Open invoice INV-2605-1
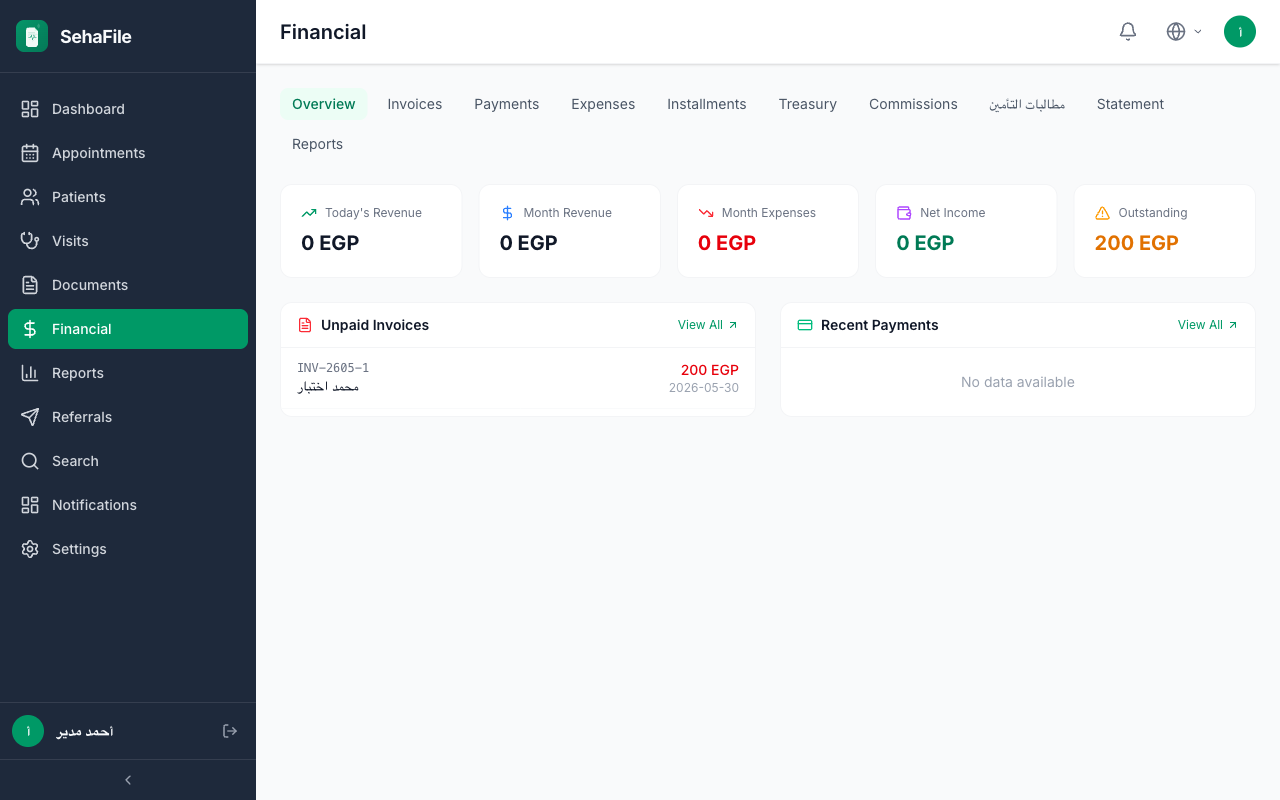 click(333, 368)
